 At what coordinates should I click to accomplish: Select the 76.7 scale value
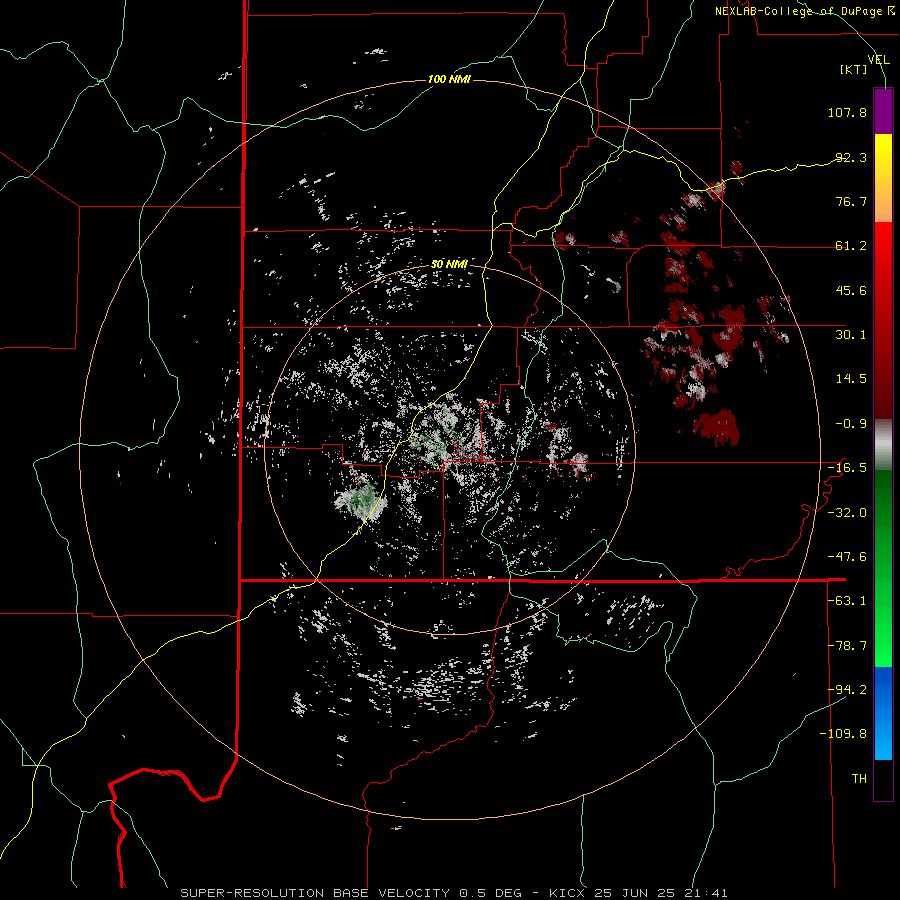pyautogui.click(x=851, y=201)
